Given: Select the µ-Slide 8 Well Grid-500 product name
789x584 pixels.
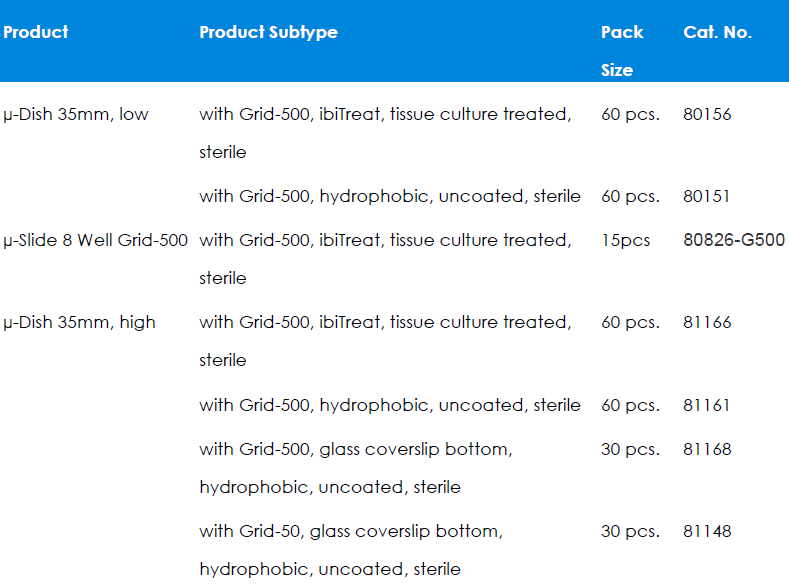Looking at the screenshot, I should click(96, 240).
